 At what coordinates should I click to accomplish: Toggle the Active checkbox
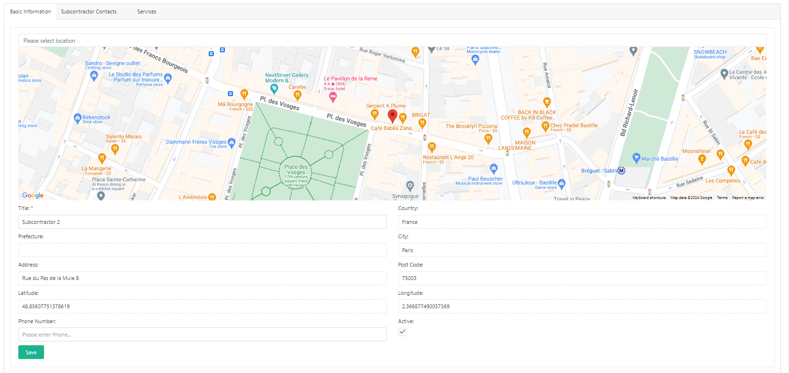pyautogui.click(x=403, y=332)
